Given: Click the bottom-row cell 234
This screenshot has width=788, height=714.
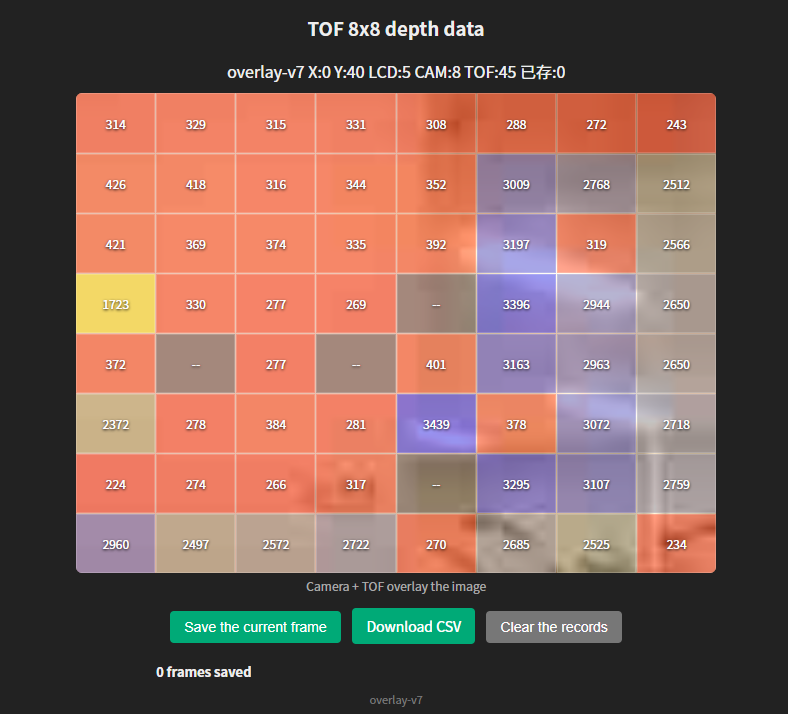Looking at the screenshot, I should [676, 544].
